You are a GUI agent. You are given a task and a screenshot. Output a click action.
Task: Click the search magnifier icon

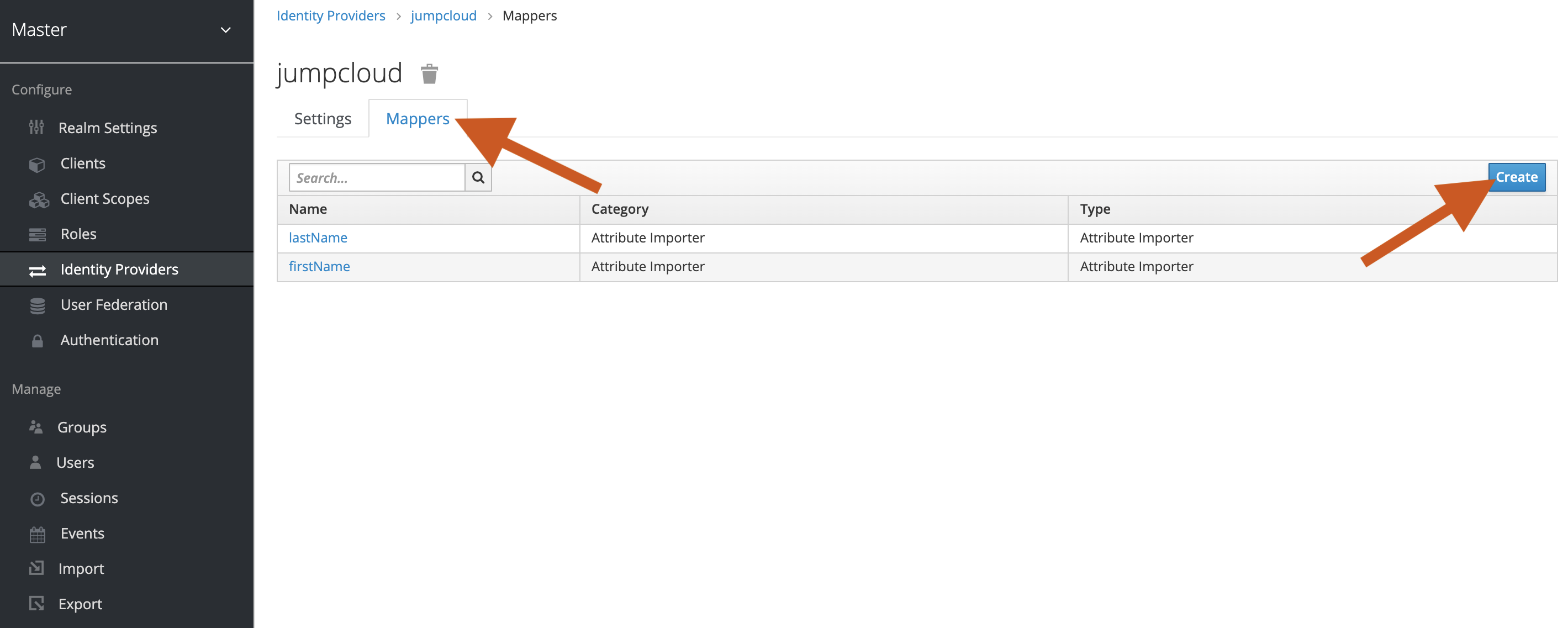tap(479, 177)
